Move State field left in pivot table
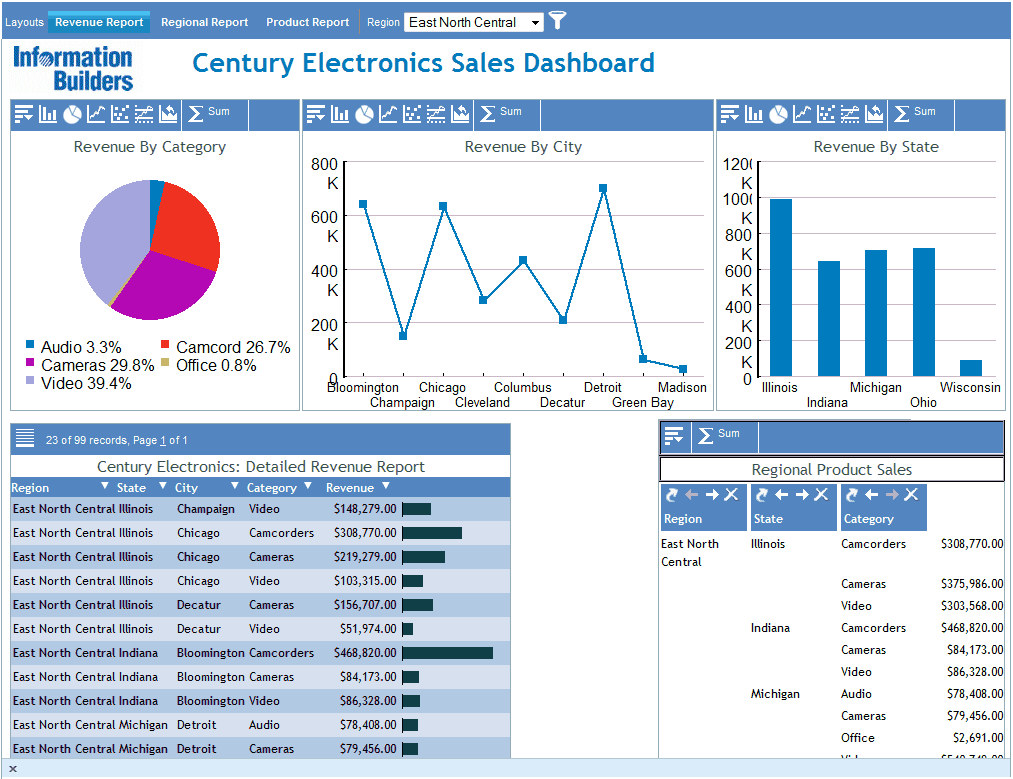The image size is (1013, 779). 782,495
